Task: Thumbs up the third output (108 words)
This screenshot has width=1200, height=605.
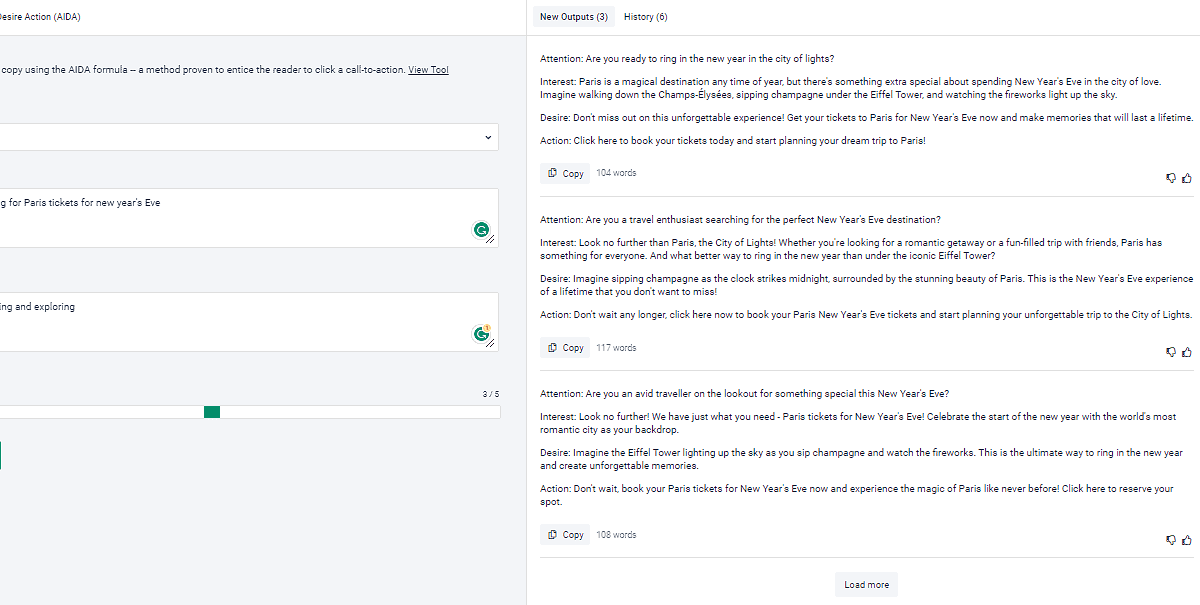Action: click(x=1187, y=540)
